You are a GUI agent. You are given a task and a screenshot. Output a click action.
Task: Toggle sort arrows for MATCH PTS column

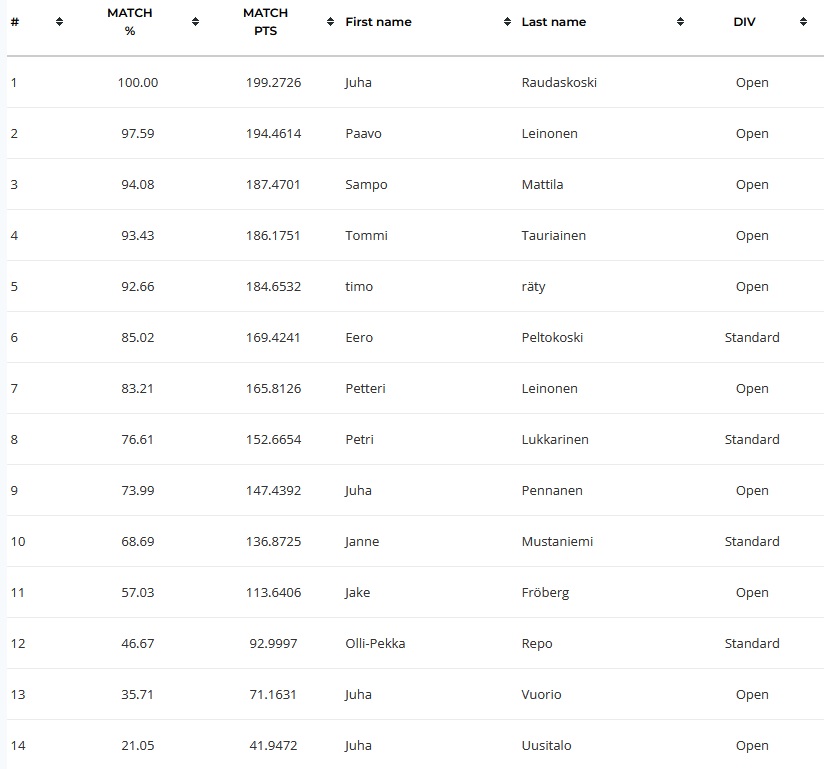[x=330, y=22]
